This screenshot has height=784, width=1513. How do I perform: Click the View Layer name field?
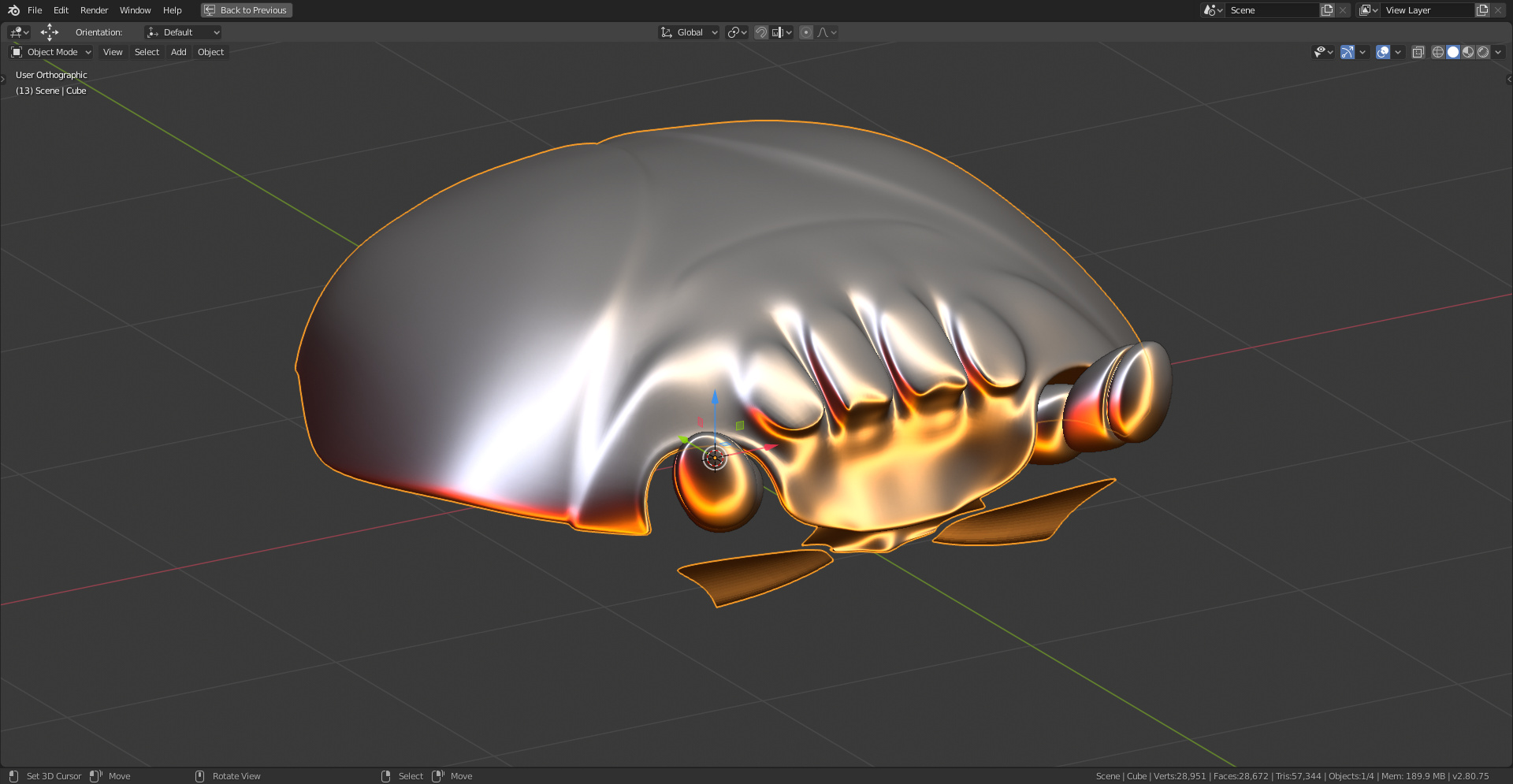tap(1427, 10)
